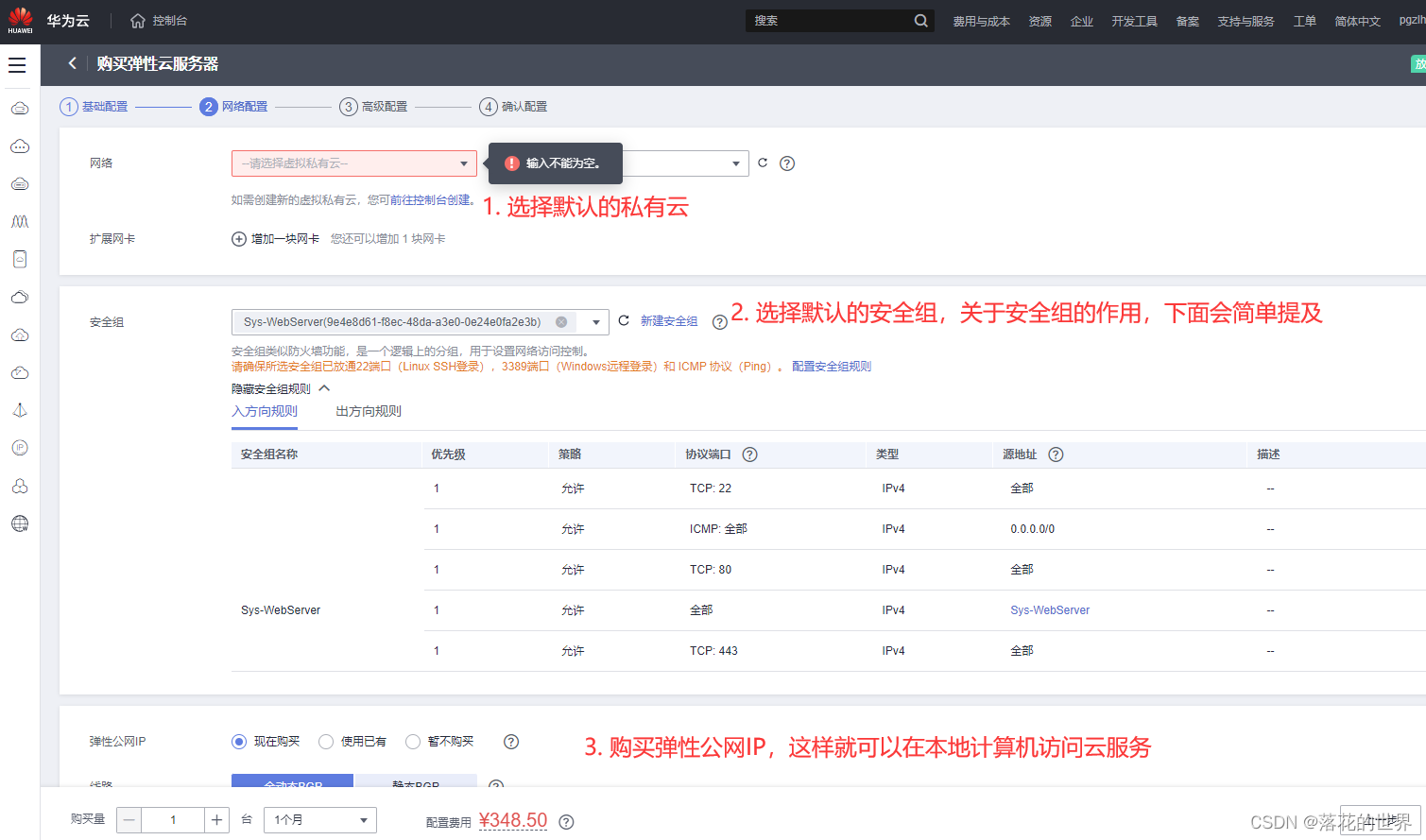Screen dimensions: 1426x840
Task: Click the help icon beside the 弹性公网IP options
Action: [511, 742]
